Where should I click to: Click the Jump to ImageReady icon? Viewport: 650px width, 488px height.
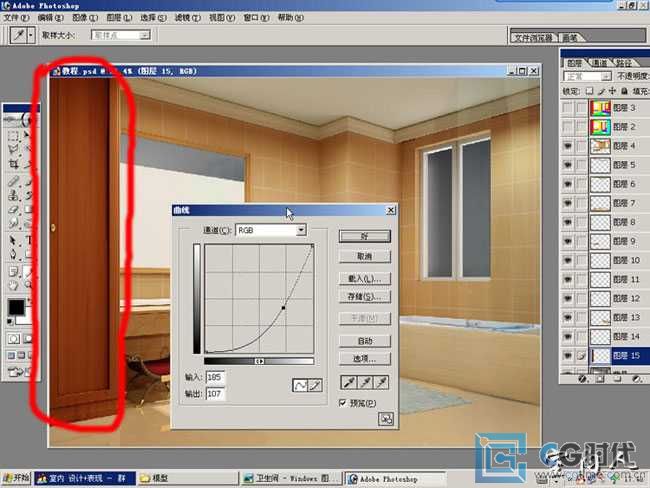pos(16,371)
